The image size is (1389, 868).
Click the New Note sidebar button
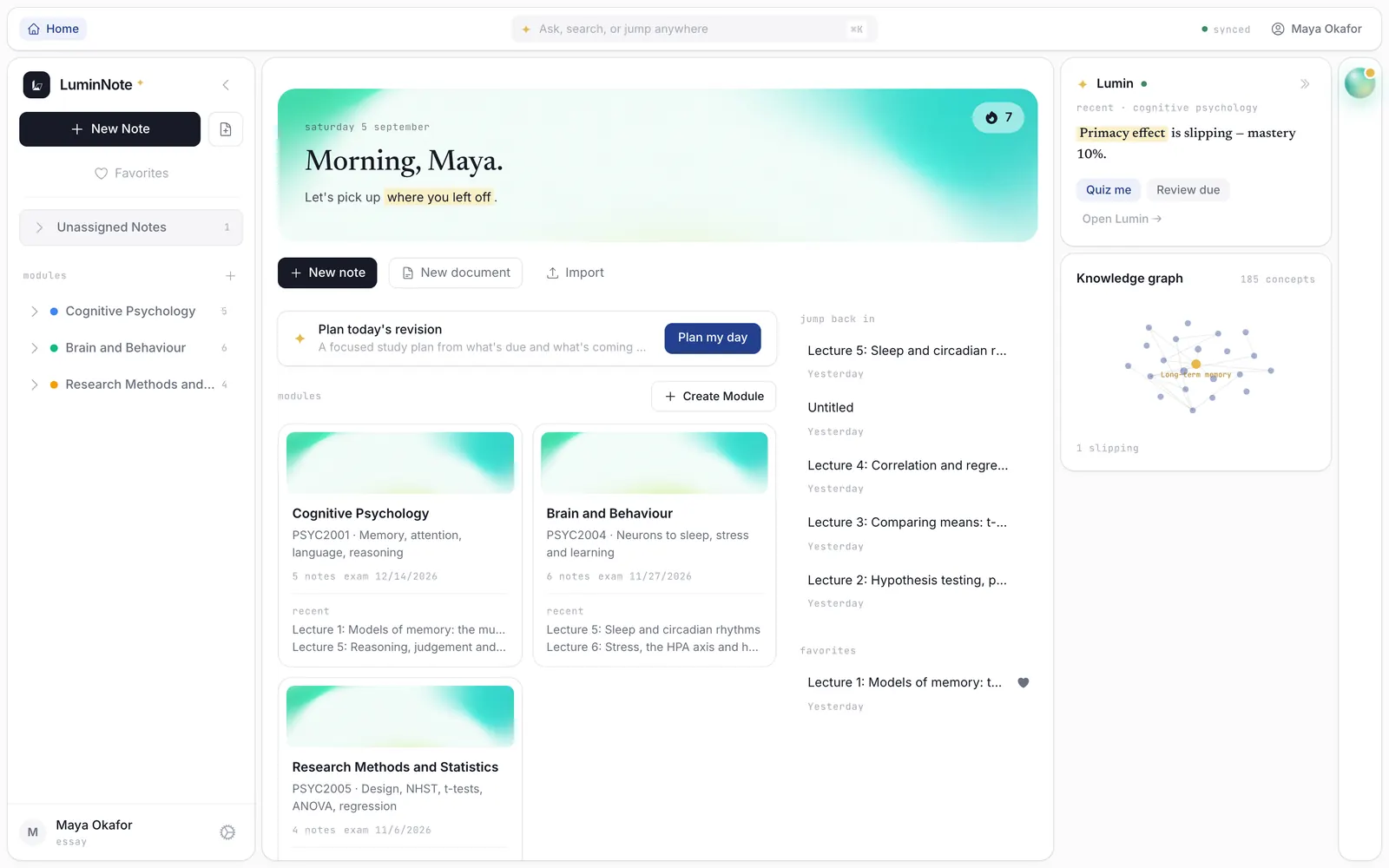[x=110, y=129]
